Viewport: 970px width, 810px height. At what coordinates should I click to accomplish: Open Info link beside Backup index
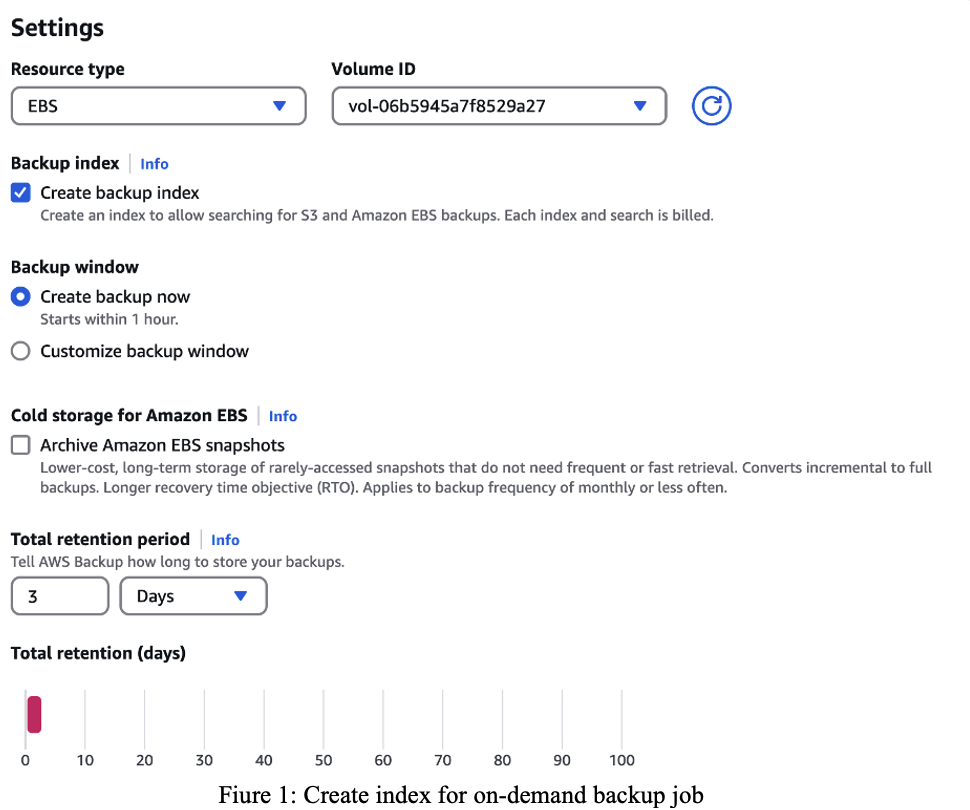[x=154, y=164]
